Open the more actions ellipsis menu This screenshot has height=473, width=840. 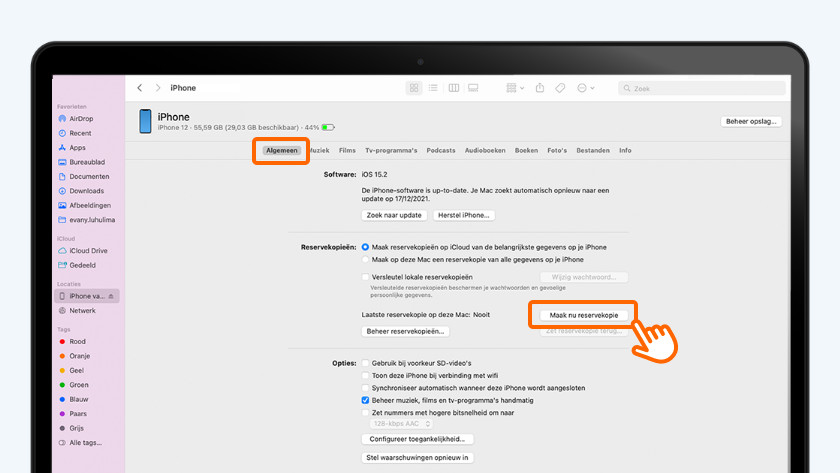[x=586, y=88]
